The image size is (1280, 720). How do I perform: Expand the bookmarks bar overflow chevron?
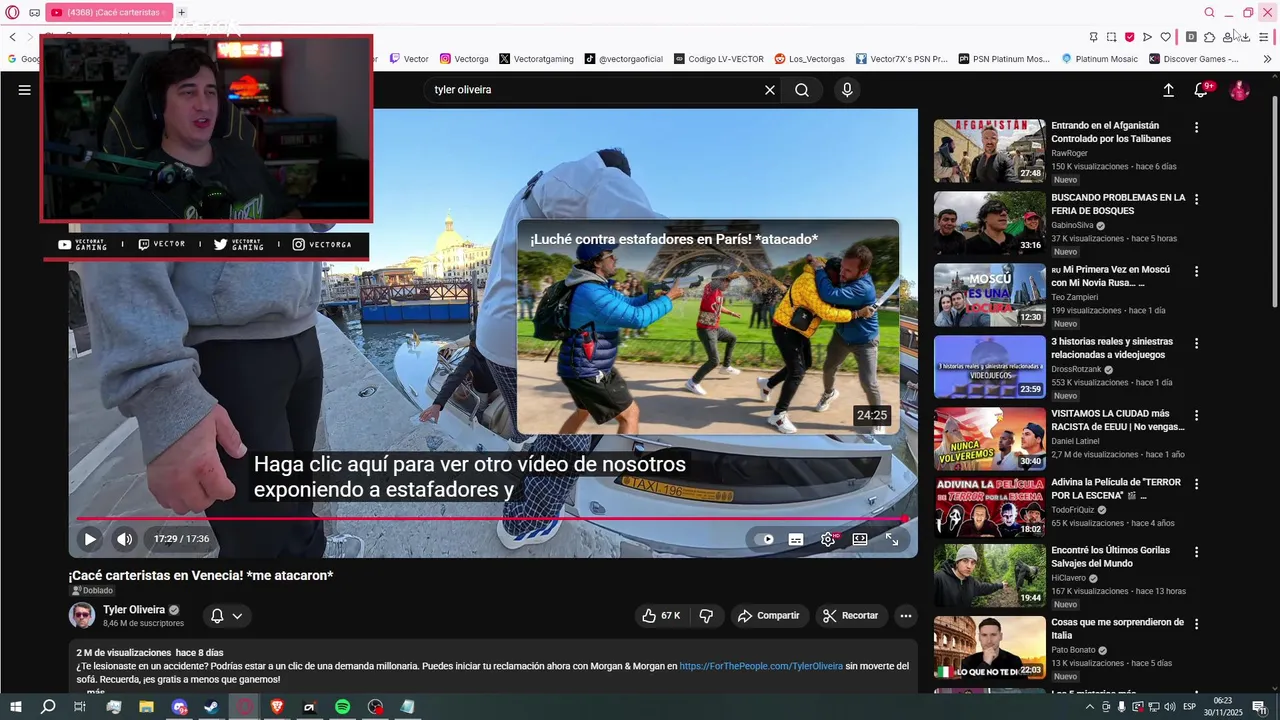[x=1267, y=59]
